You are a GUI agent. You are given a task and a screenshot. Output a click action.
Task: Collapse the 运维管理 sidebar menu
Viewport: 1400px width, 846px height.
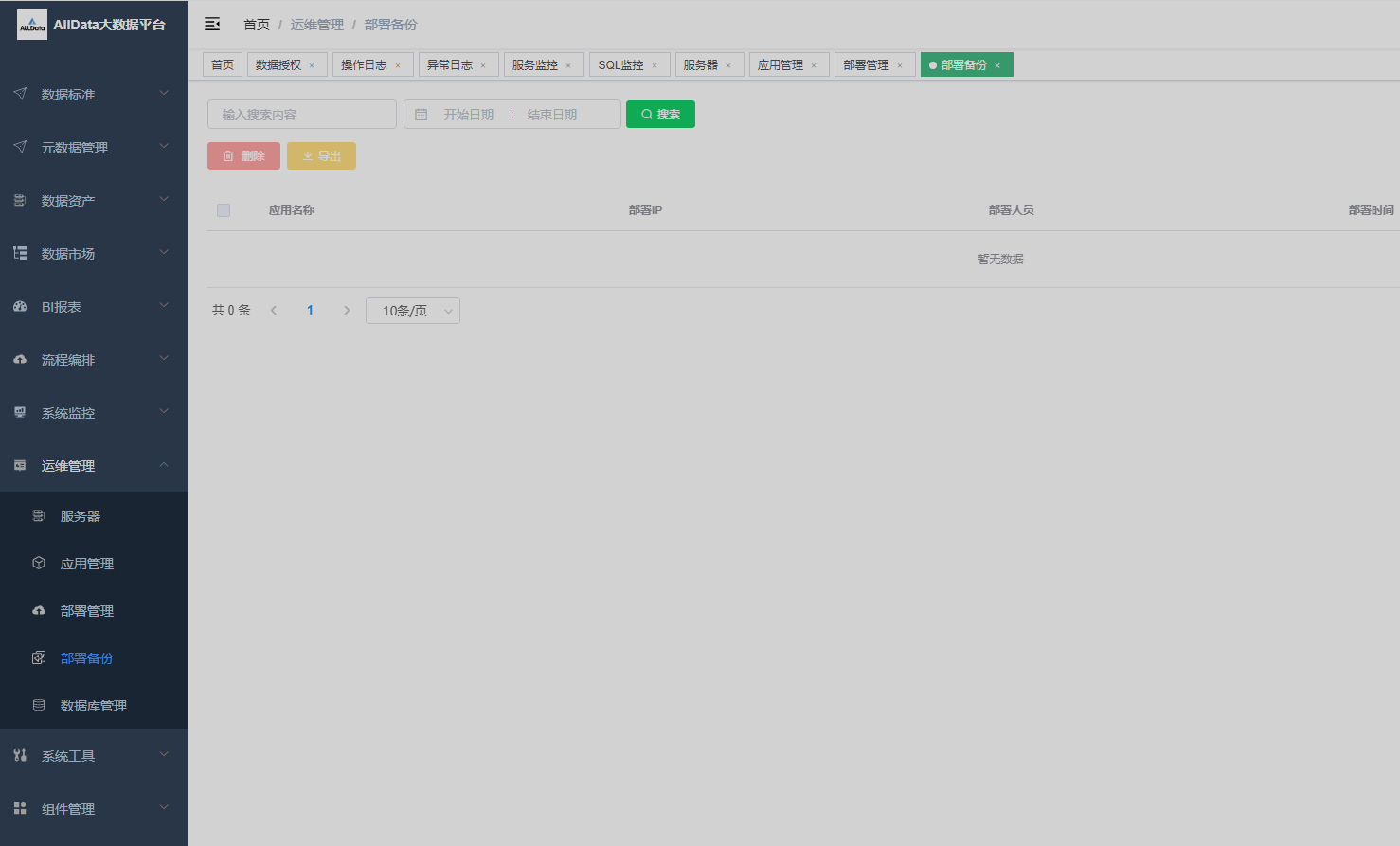tap(94, 466)
